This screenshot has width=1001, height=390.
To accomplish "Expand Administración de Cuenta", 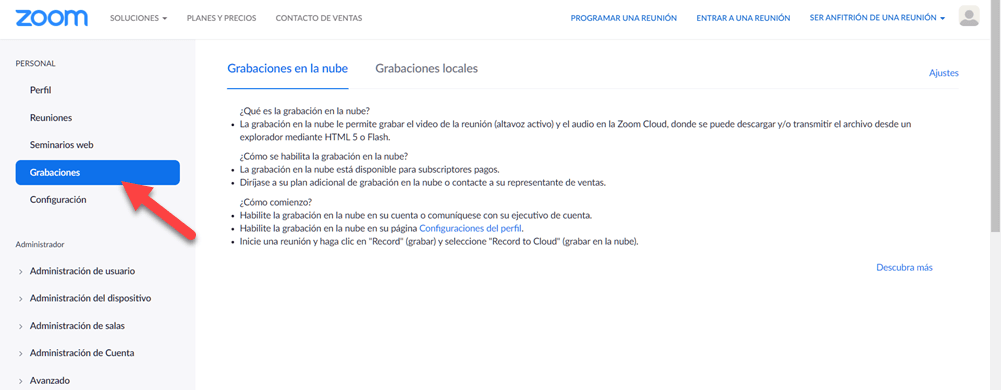I will point(82,353).
